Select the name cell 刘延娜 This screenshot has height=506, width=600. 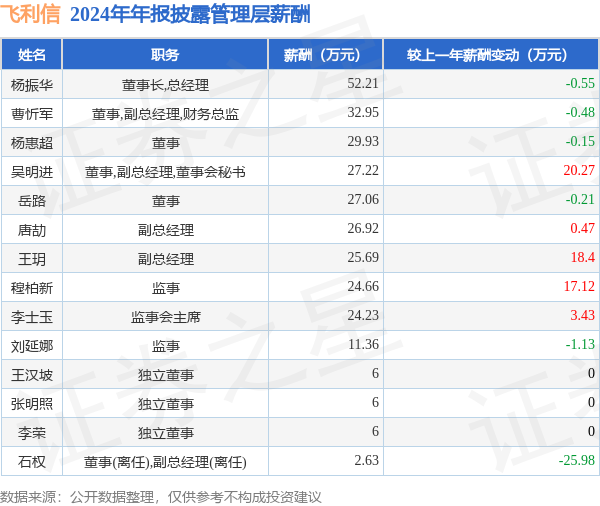tap(32, 346)
